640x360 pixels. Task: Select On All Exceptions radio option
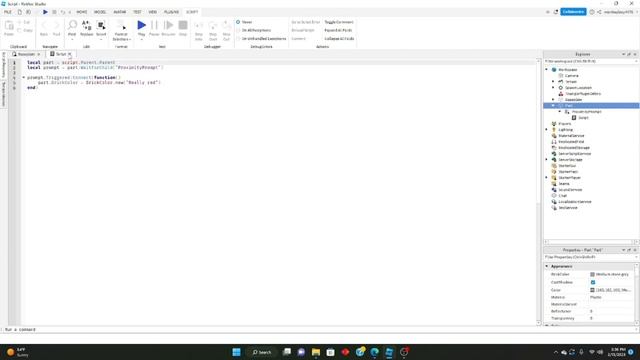click(238, 30)
